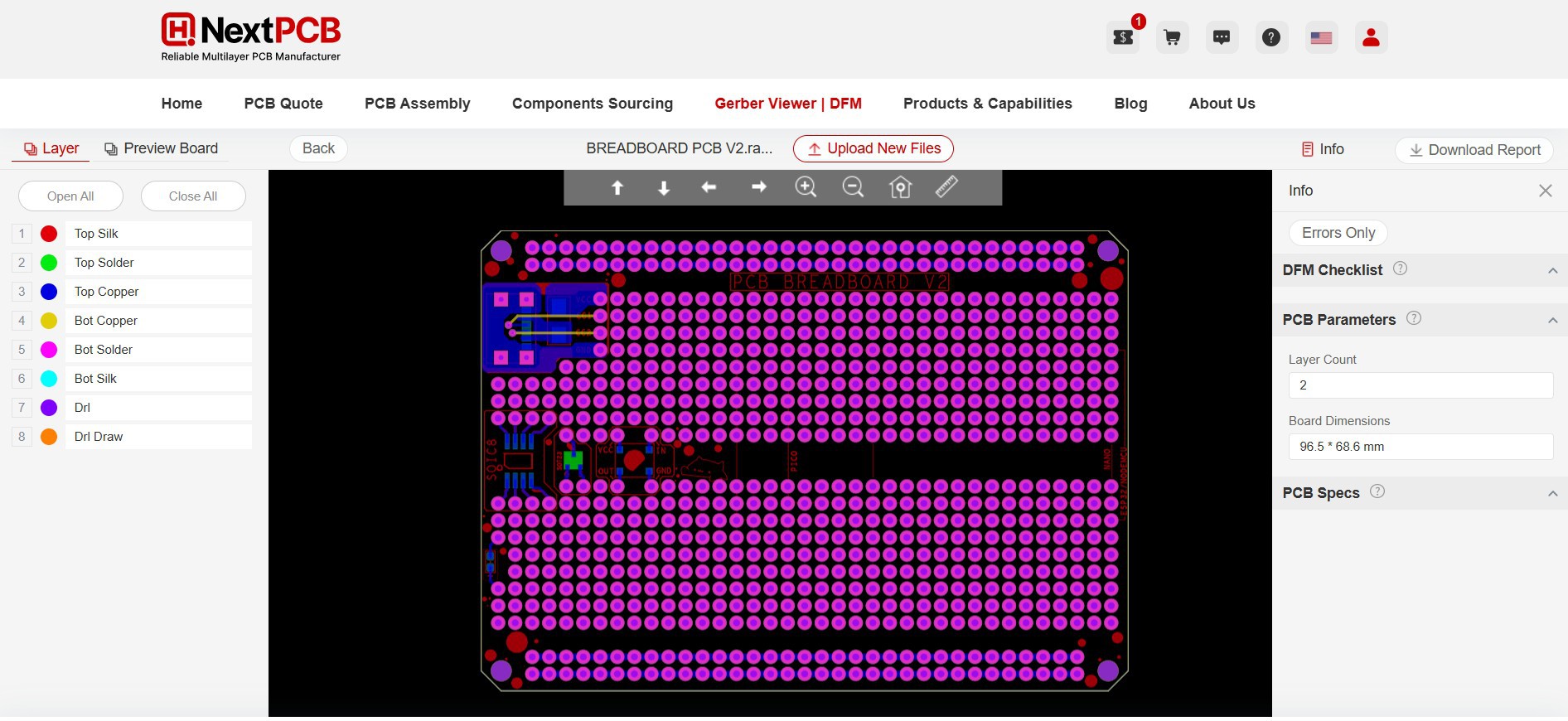Open the help question mark icon

point(1271,37)
